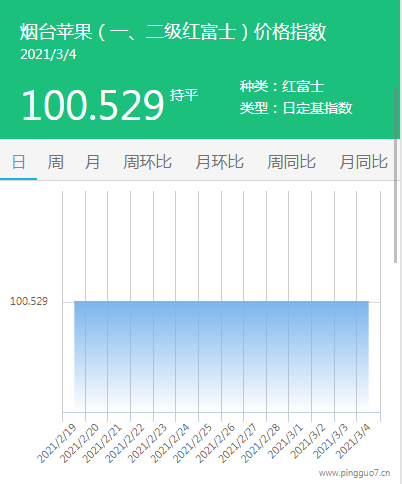Viewport: 402px width, 484px height.
Task: Click the 100.529 y-axis value label
Action: click(29, 301)
